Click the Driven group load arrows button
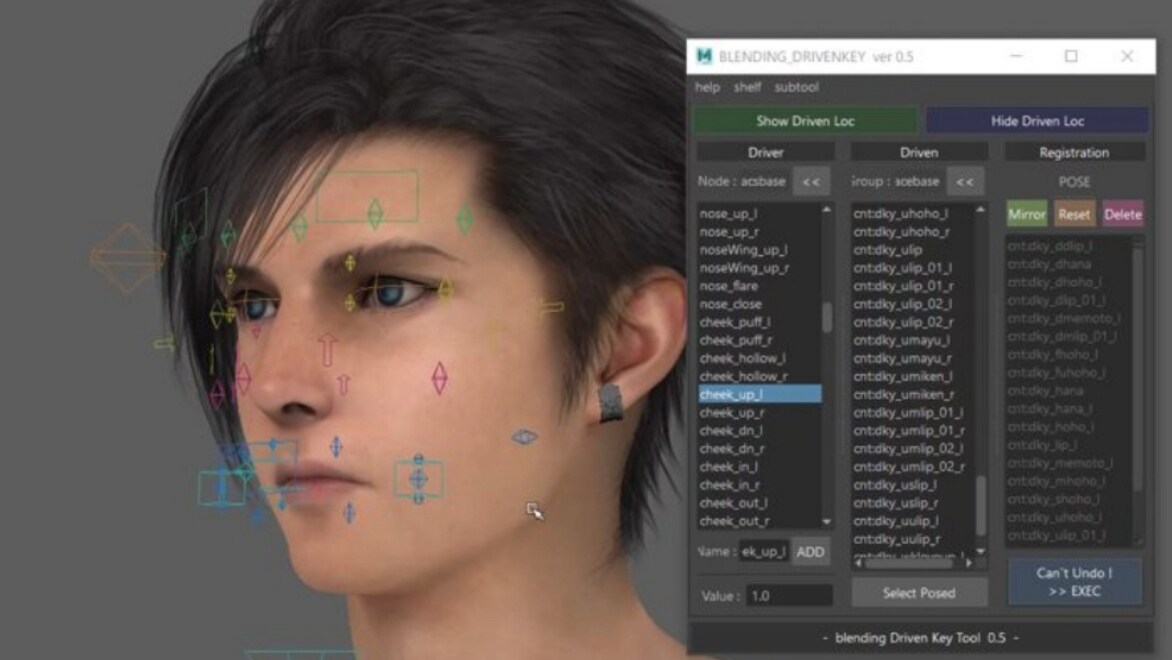 [x=965, y=182]
